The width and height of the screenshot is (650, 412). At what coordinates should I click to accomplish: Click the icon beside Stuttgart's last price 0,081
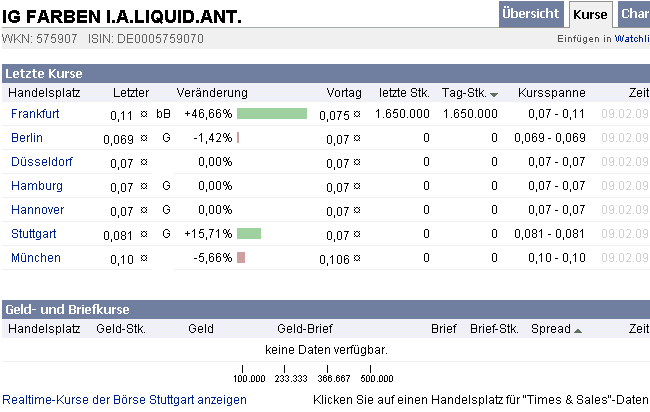tap(144, 234)
